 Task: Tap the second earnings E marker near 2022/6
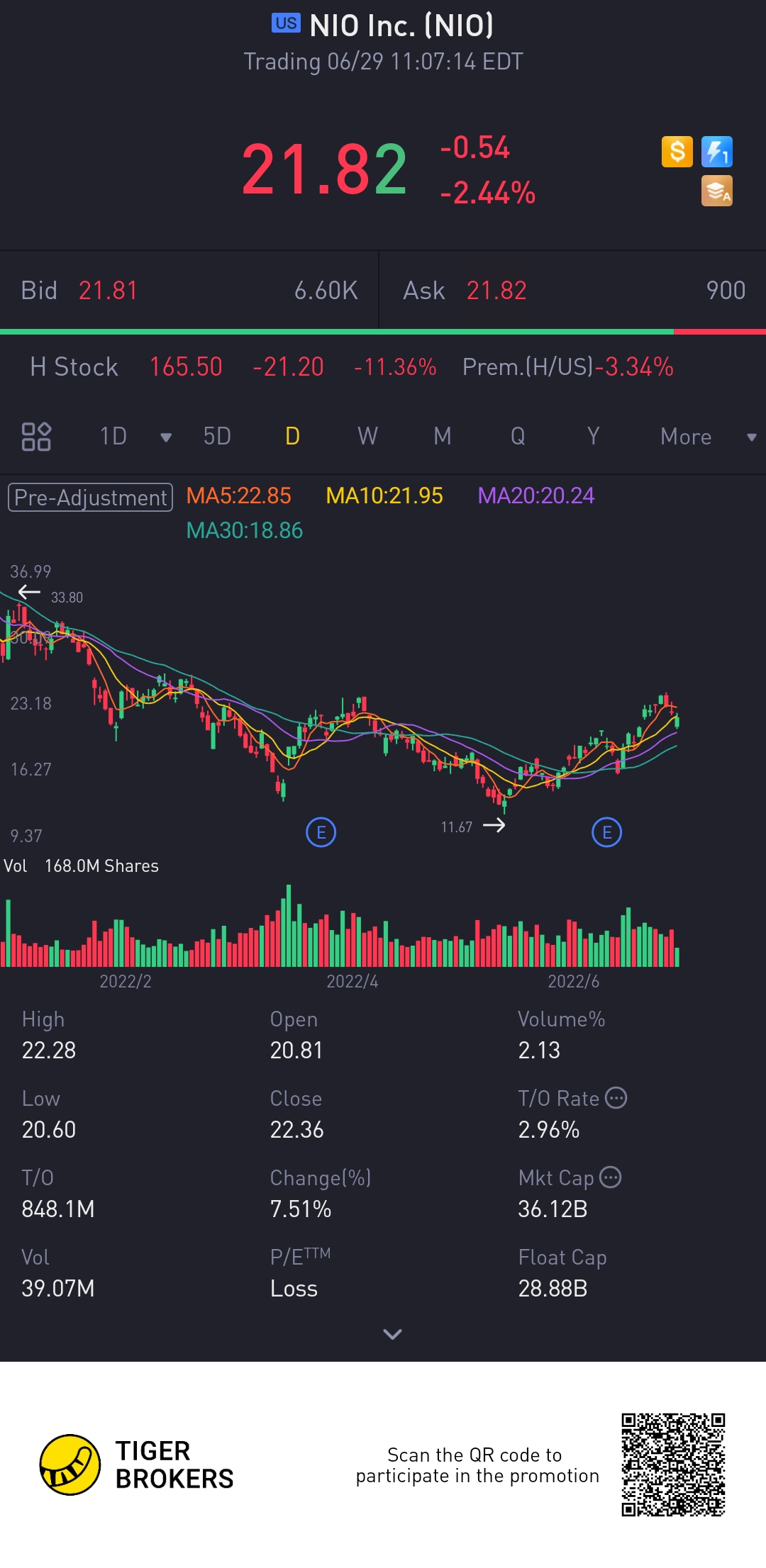[606, 832]
